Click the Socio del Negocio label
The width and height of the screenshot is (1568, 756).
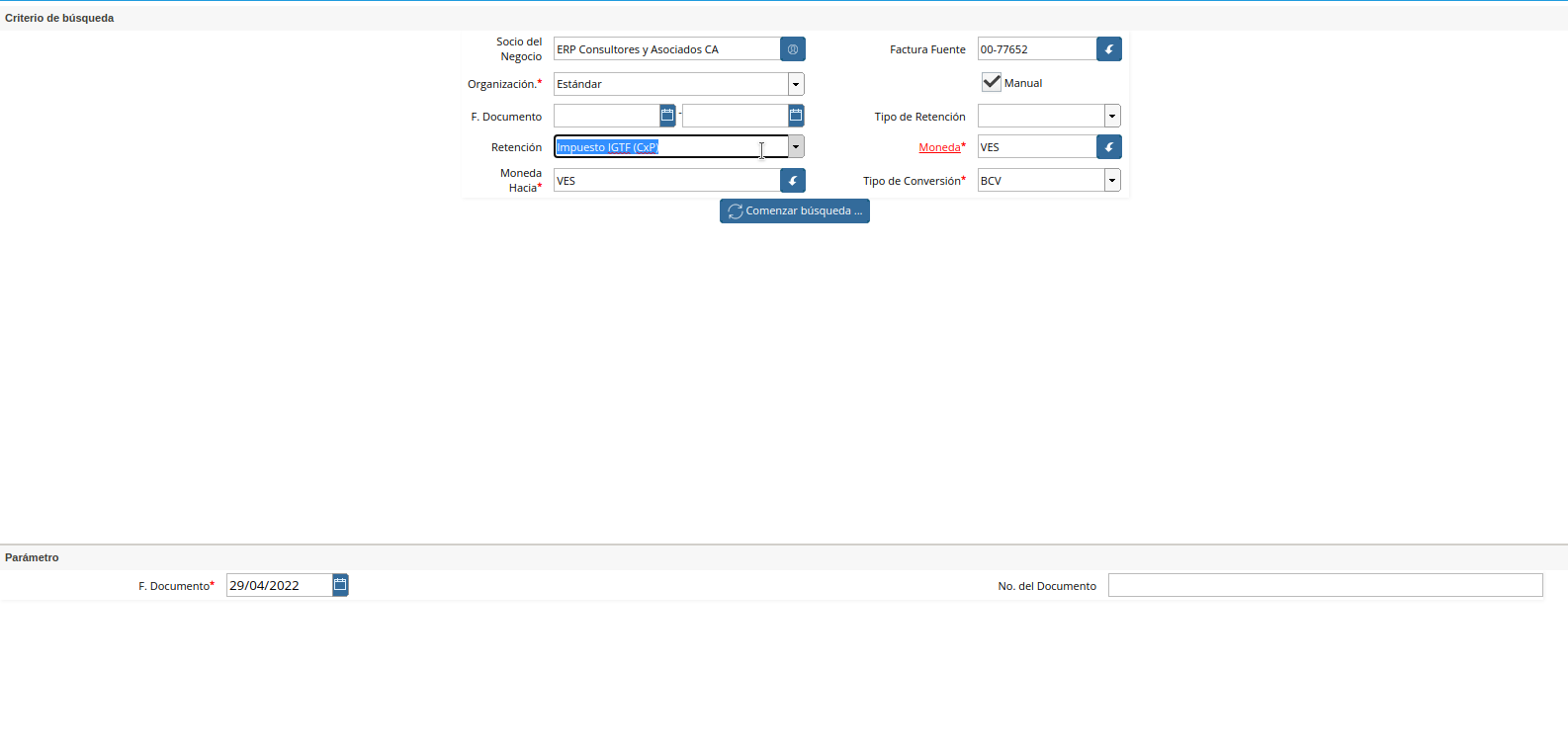coord(519,49)
